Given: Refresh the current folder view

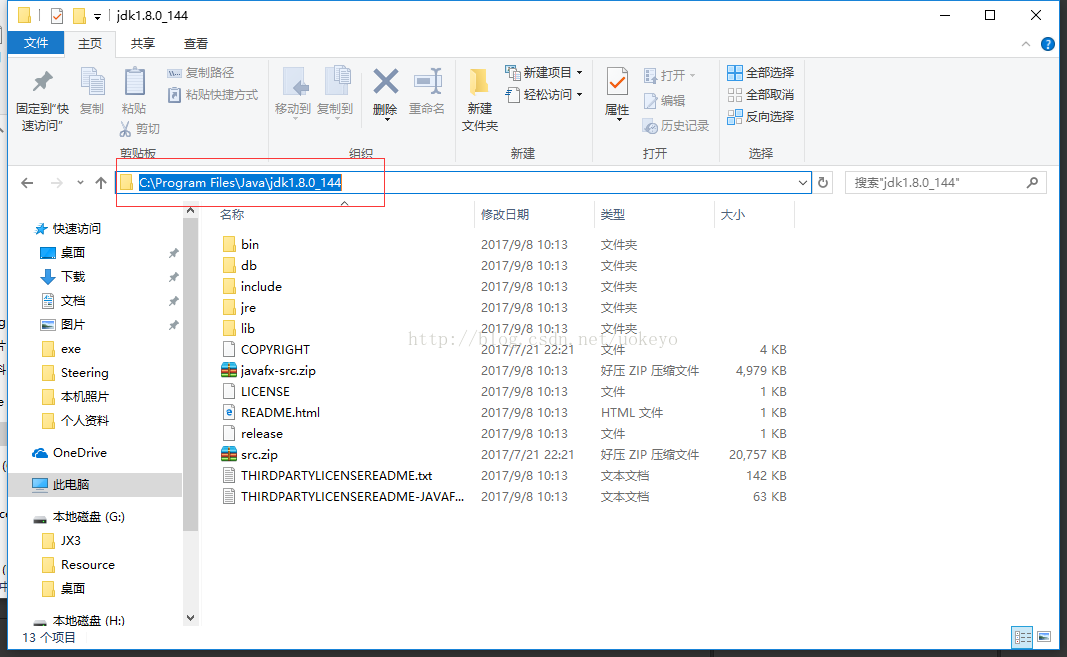Looking at the screenshot, I should point(823,182).
